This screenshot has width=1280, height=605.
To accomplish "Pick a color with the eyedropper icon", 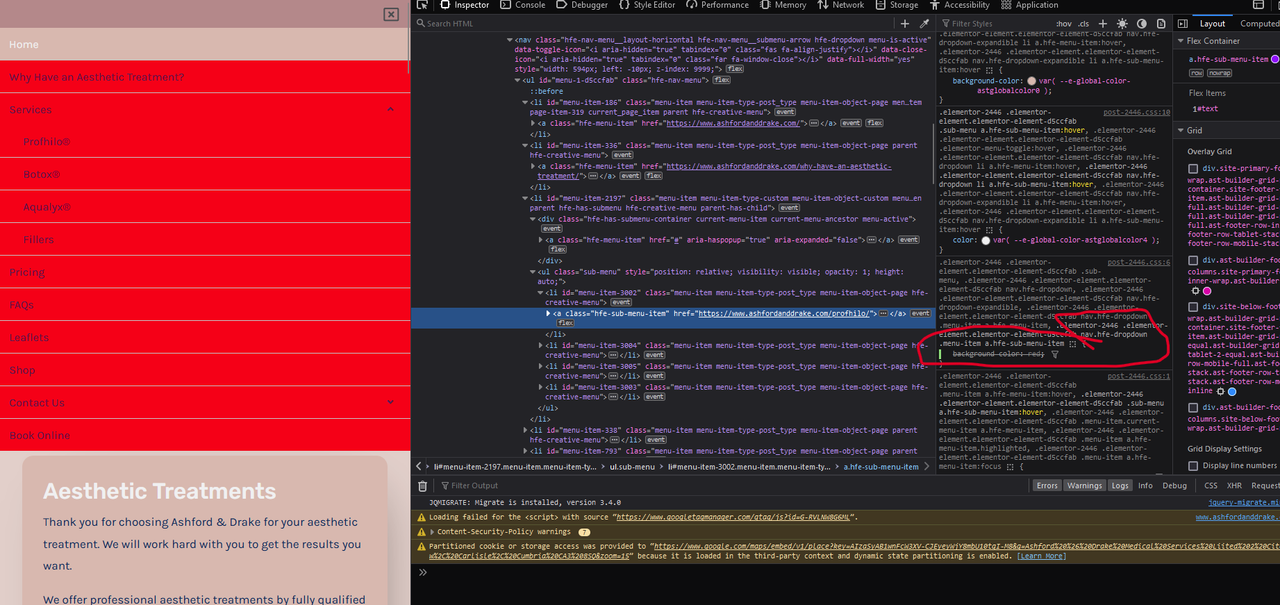I will pos(924,23).
